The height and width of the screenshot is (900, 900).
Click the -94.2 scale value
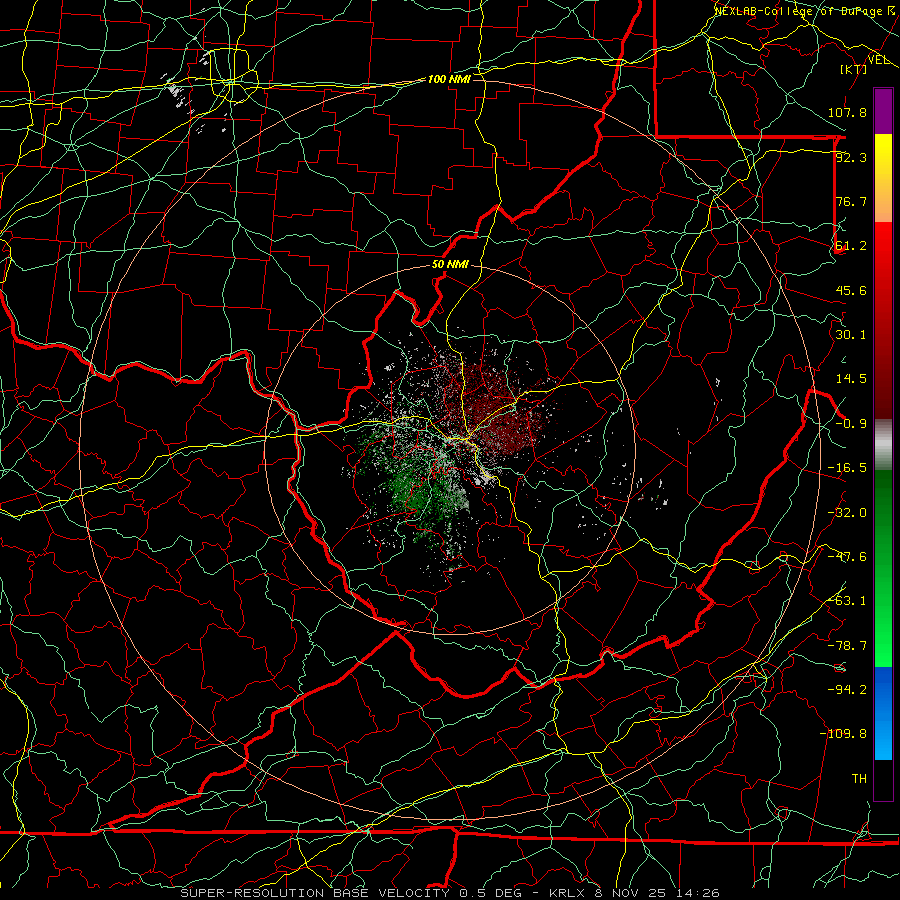[848, 689]
